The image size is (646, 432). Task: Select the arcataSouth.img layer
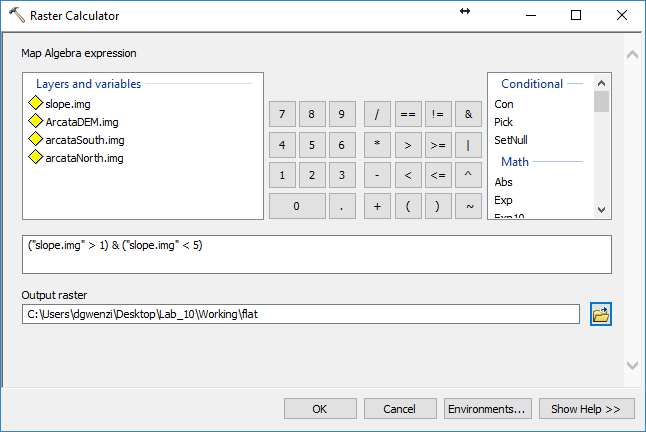pos(84,140)
